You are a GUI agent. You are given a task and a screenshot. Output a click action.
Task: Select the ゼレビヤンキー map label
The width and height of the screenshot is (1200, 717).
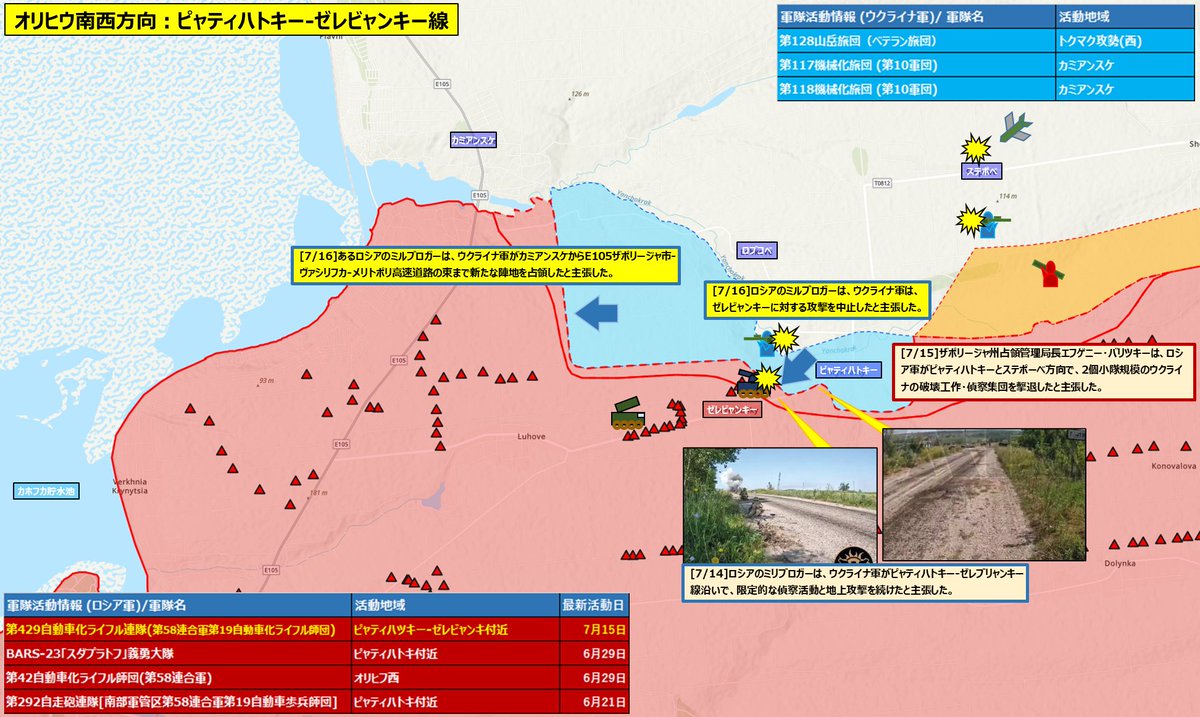[734, 410]
